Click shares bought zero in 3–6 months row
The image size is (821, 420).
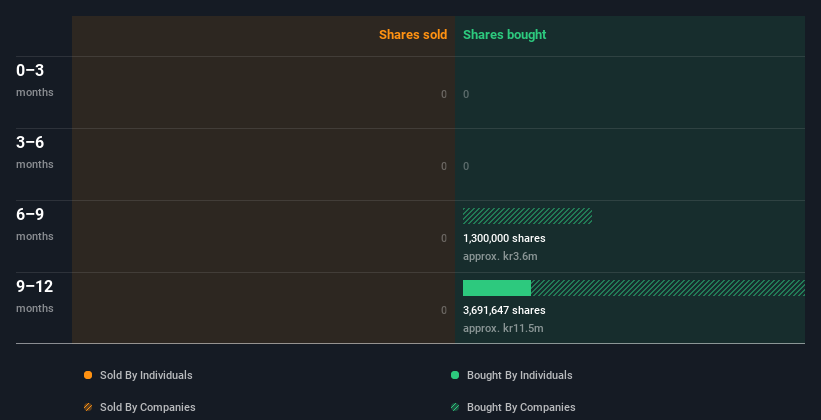tap(466, 167)
